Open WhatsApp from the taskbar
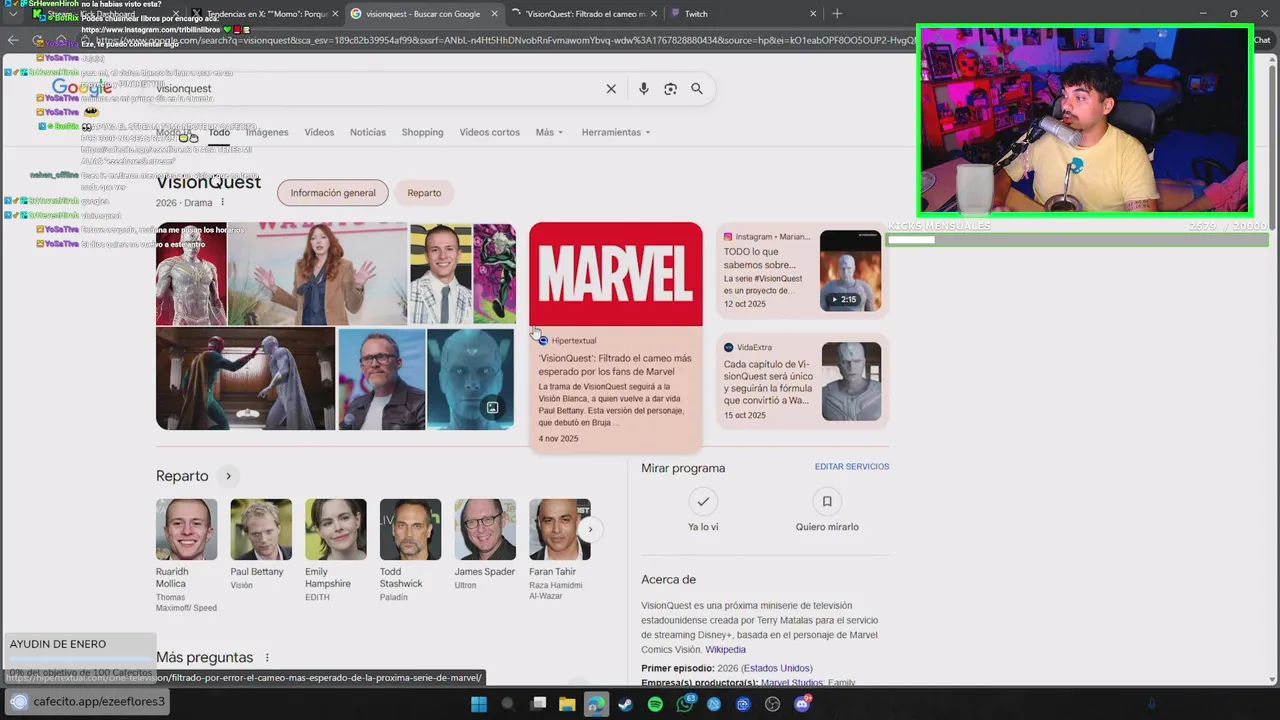Viewport: 1280px width, 720px height. coord(685,704)
